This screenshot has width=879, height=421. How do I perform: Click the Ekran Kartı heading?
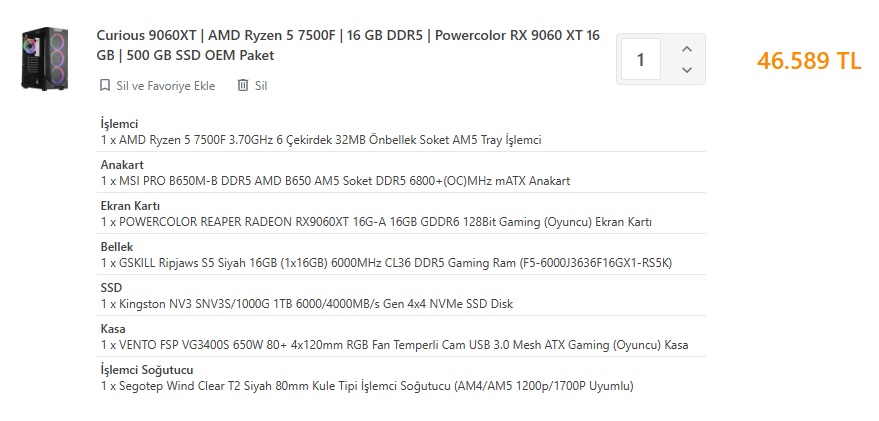pos(130,206)
